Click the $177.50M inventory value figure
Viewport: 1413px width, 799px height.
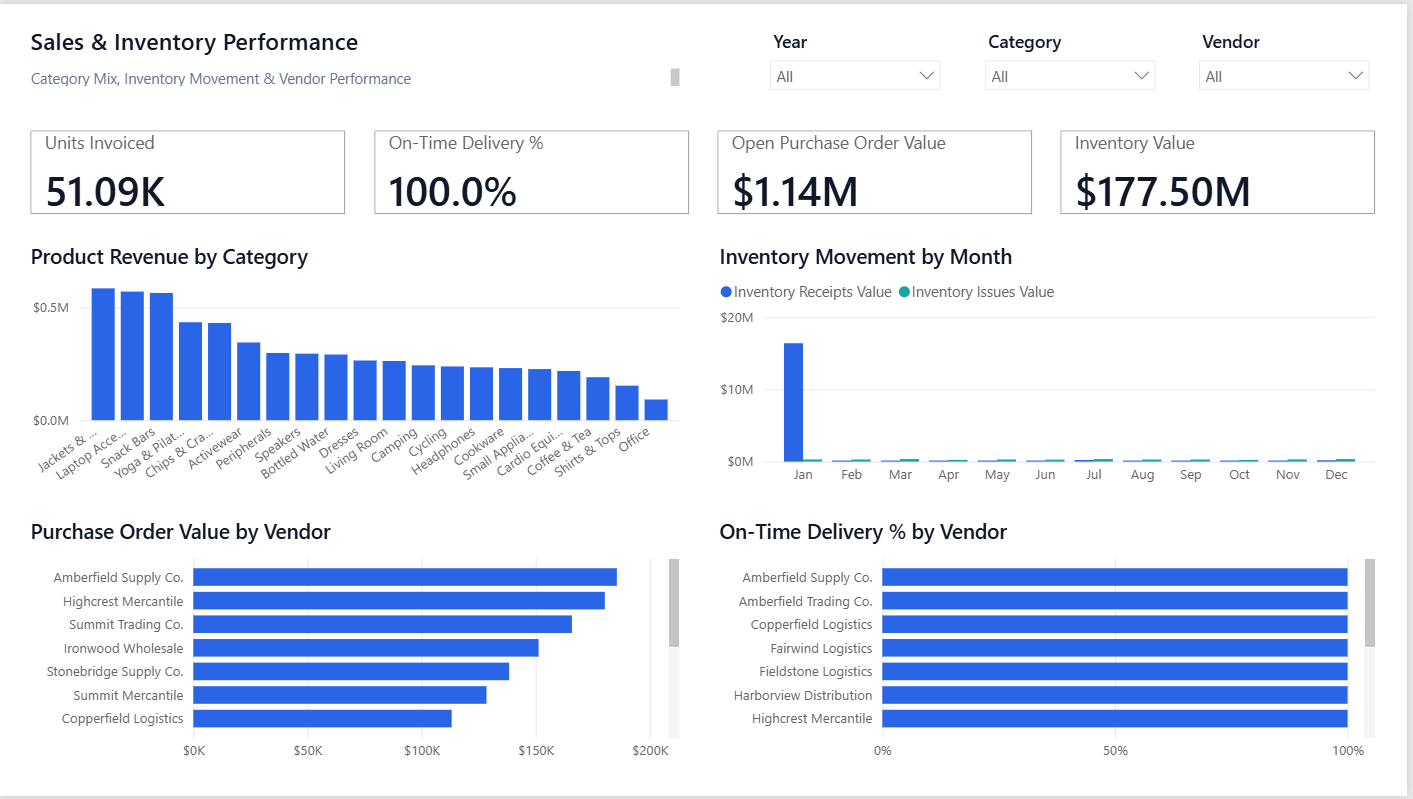tap(1163, 191)
